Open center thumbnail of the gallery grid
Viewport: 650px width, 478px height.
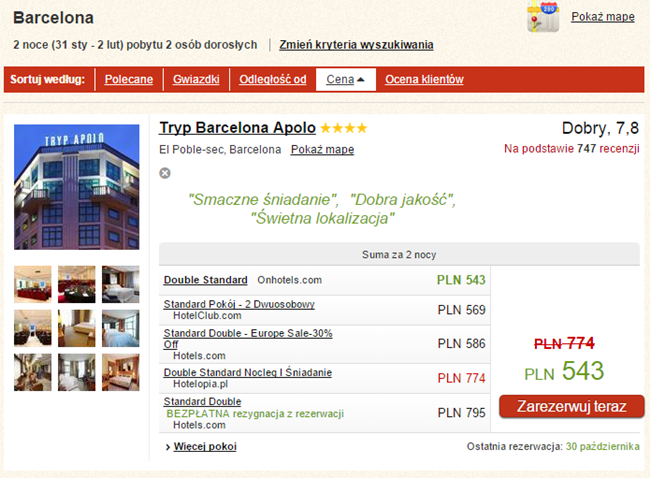point(77,328)
